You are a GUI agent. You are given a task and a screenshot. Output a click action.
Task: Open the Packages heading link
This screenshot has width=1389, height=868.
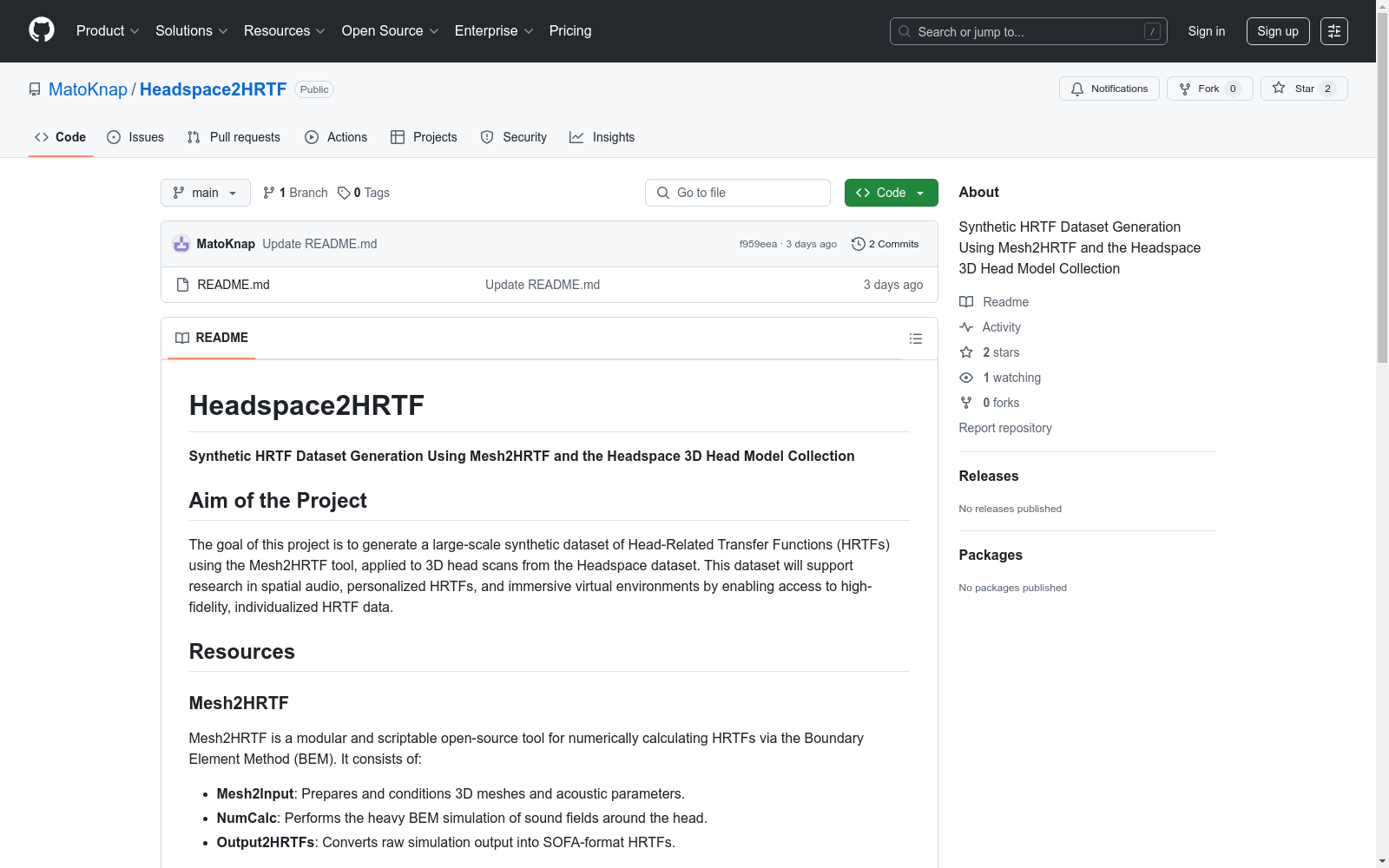[991, 555]
